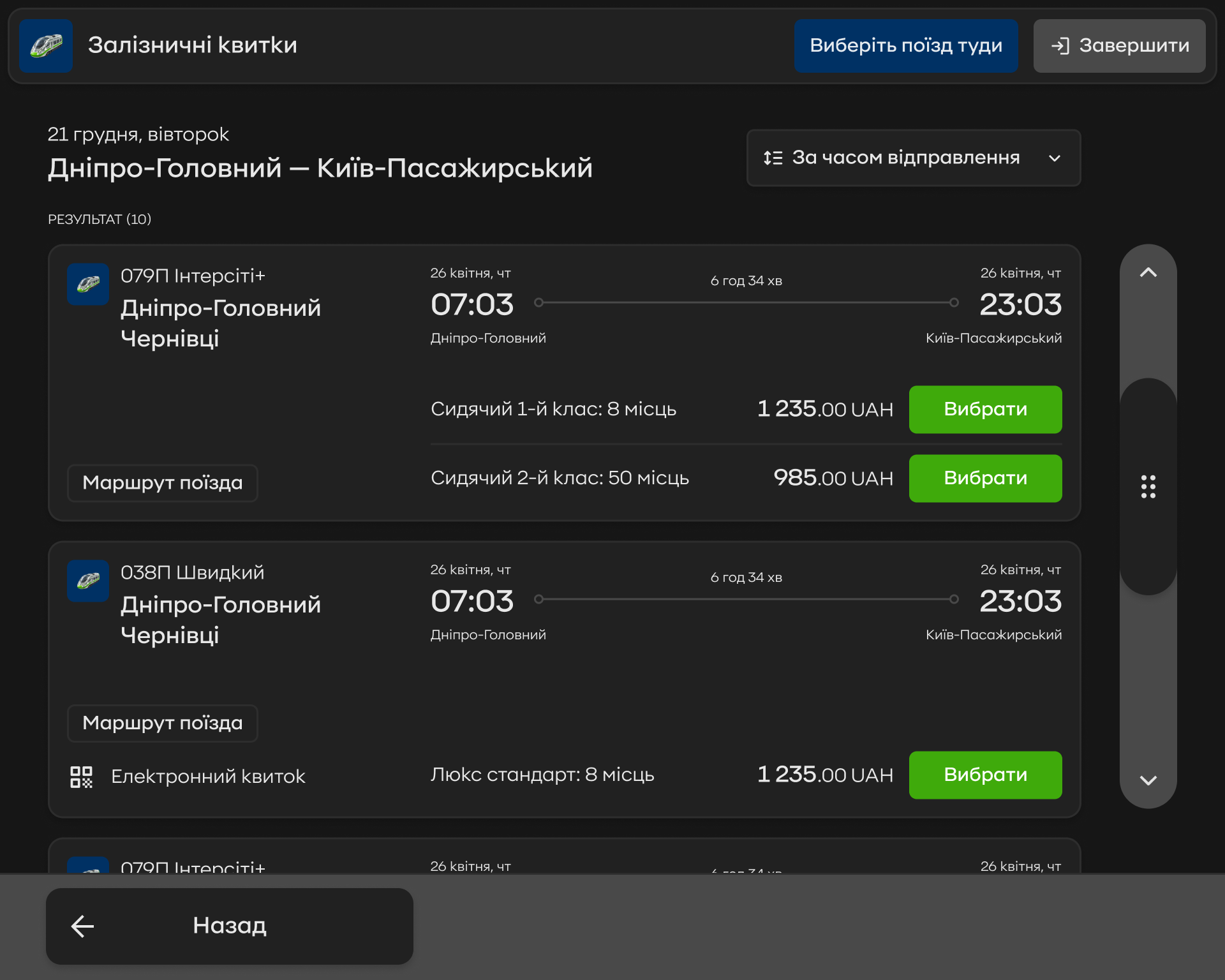The height and width of the screenshot is (980, 1225).
Task: Click the back arrow icon
Action: tap(82, 926)
